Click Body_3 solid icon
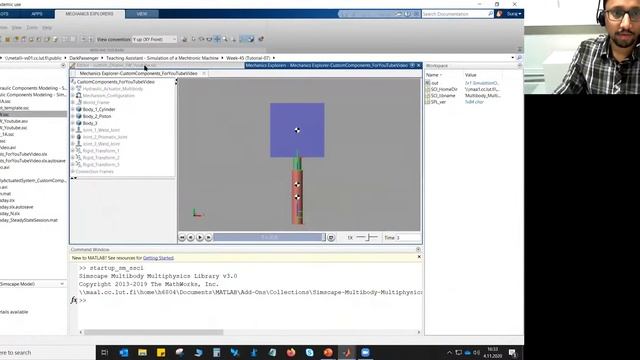This screenshot has height=360, width=640. point(79,123)
